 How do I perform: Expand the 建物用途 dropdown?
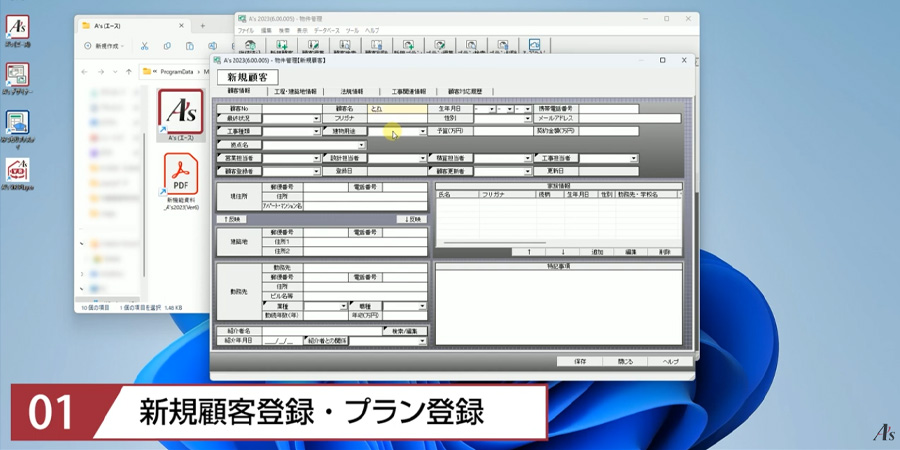[423, 131]
